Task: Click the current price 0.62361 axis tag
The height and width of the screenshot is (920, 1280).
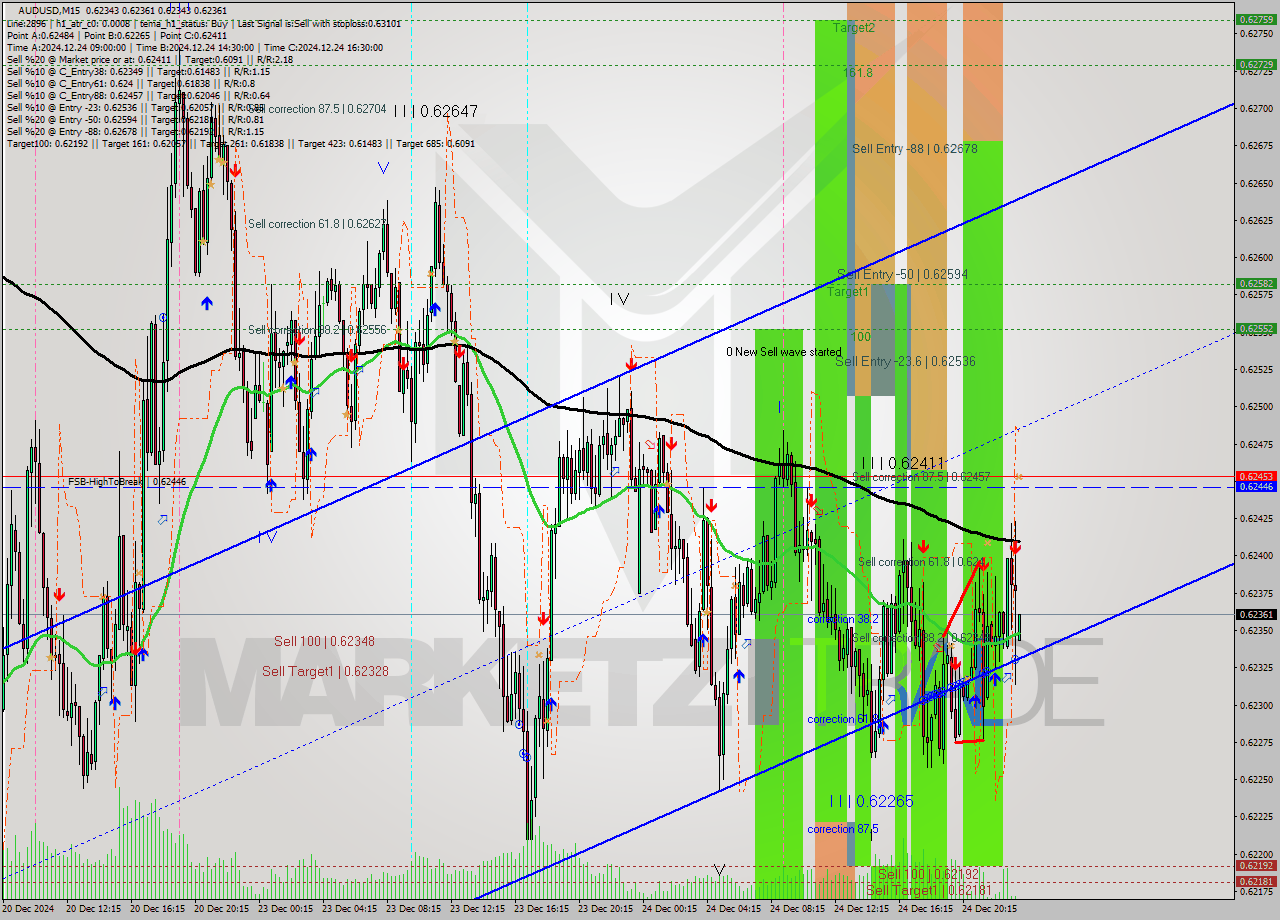Action: coord(1255,615)
